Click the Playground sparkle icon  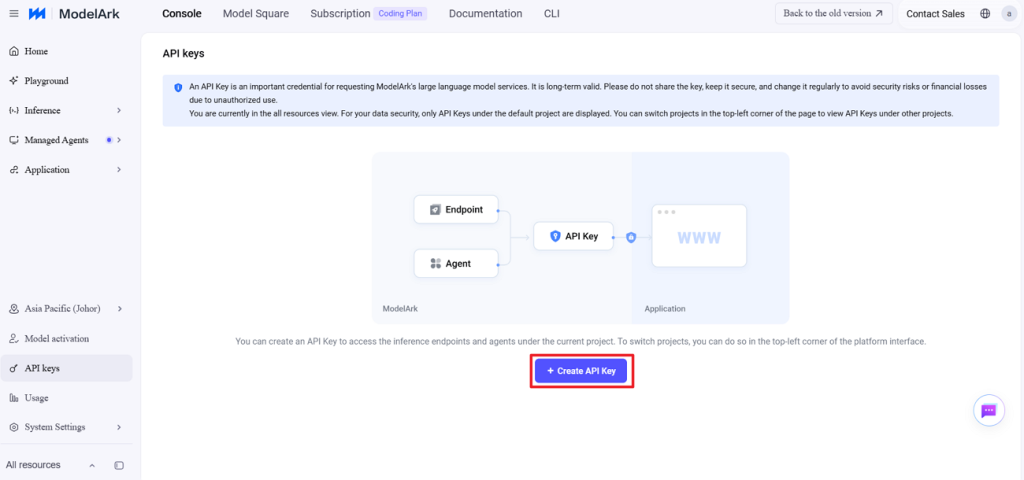14,81
